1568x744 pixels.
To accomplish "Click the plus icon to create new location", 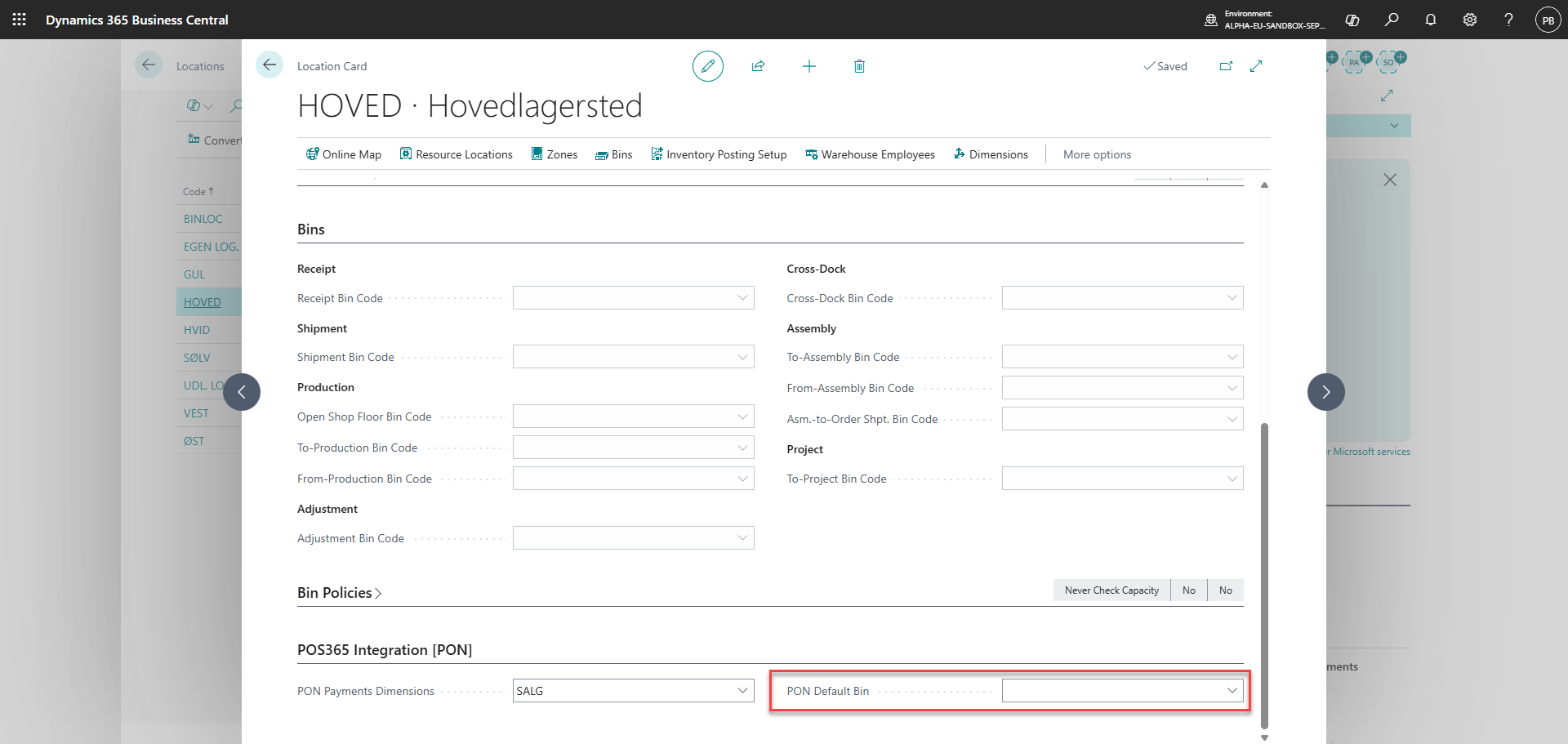I will pyautogui.click(x=808, y=66).
